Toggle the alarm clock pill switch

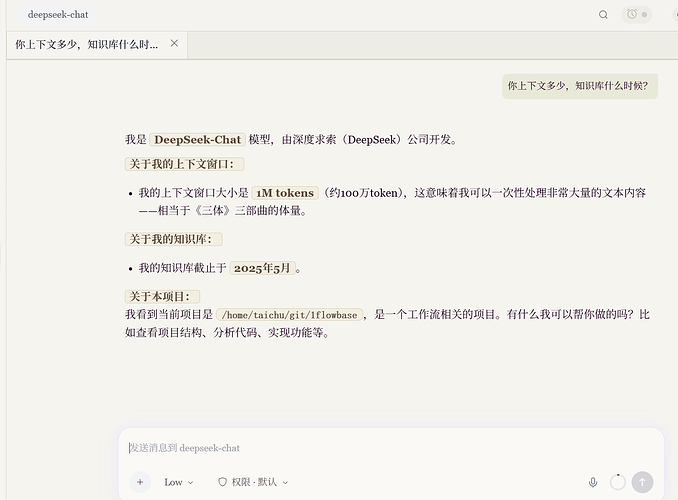click(637, 15)
